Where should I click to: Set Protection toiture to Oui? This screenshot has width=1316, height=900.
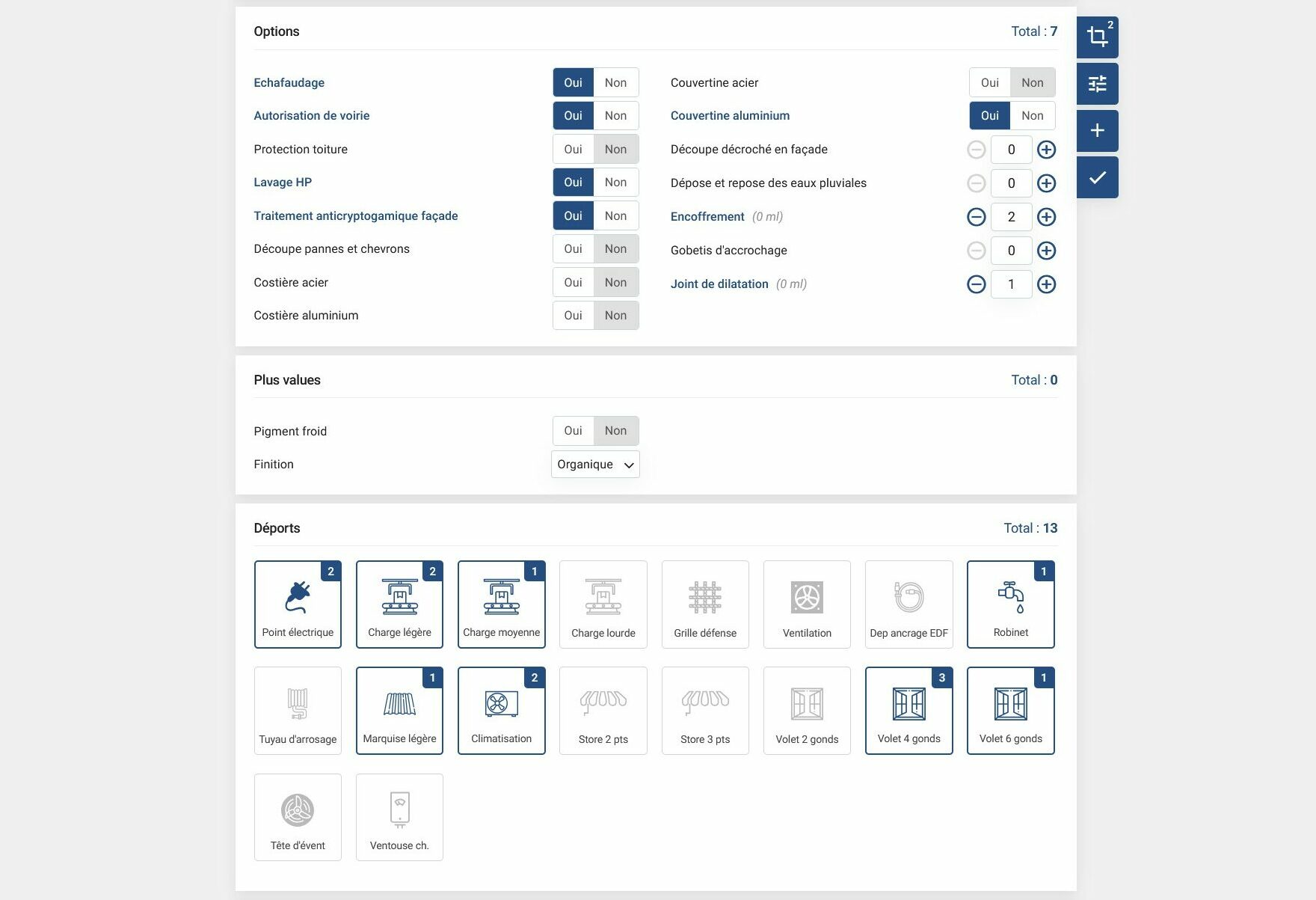pos(573,149)
